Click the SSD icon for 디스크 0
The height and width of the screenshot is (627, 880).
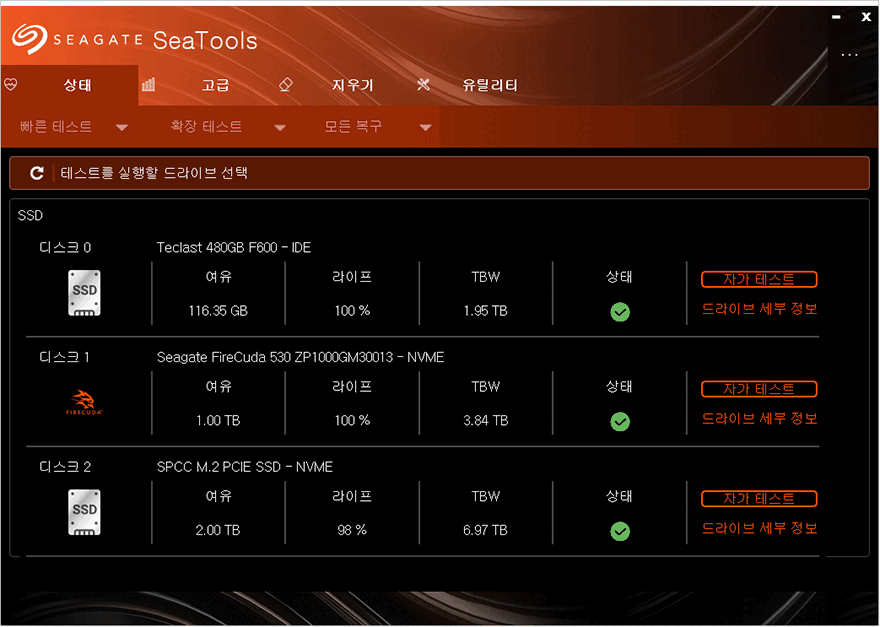click(84, 293)
